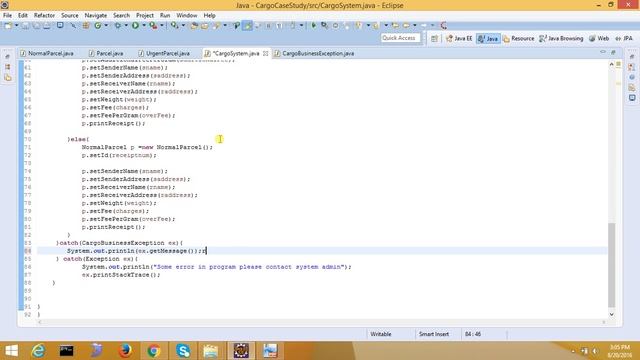Switch to UrgentParcel.java editor tab
This screenshot has width=640, height=360.
click(x=164, y=53)
